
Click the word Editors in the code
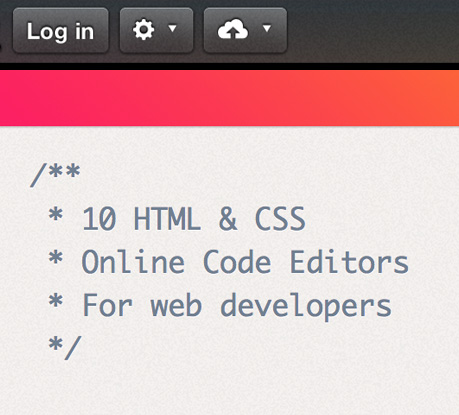tap(349, 262)
